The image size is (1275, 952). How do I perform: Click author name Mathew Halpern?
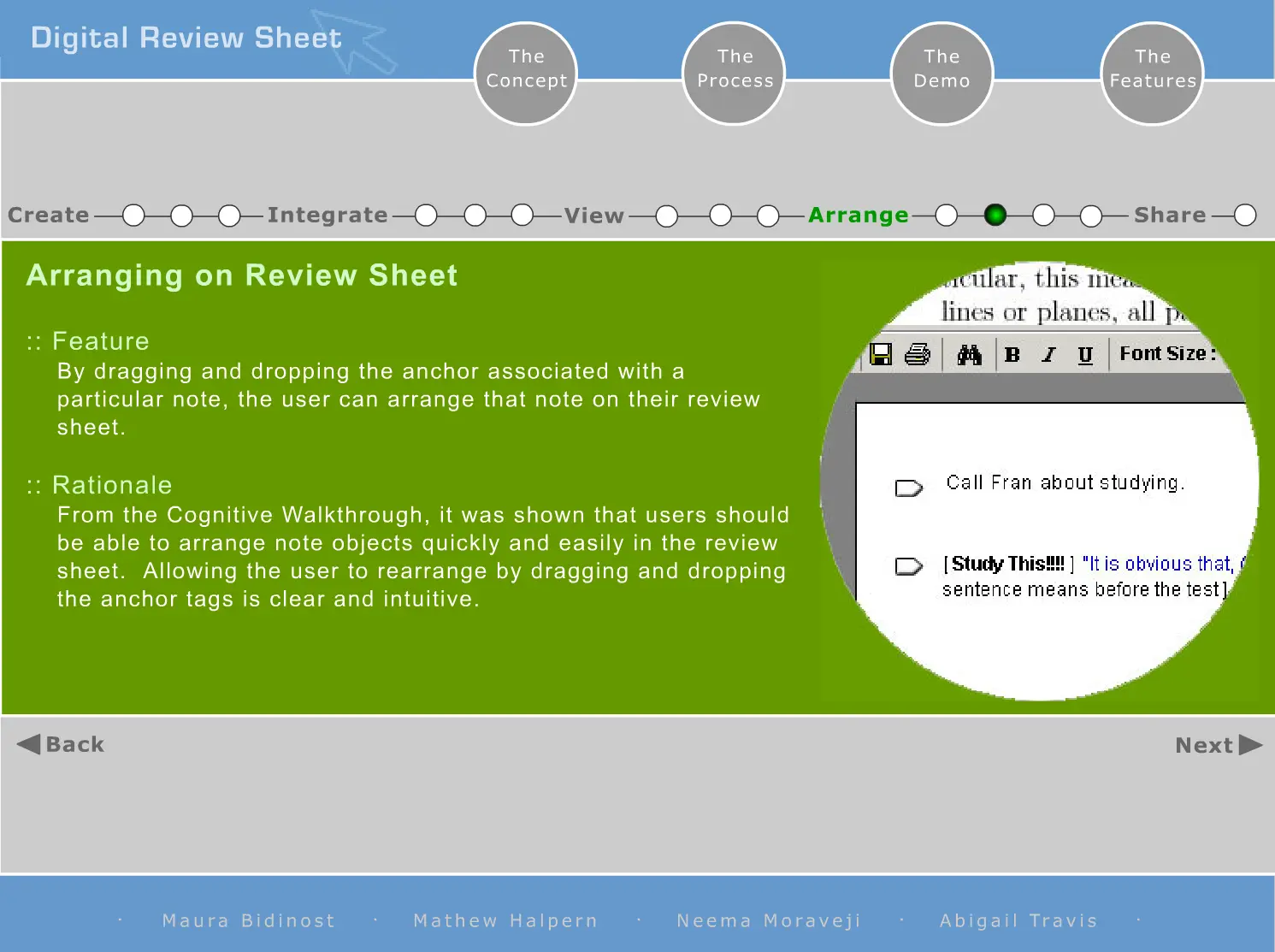coord(505,920)
